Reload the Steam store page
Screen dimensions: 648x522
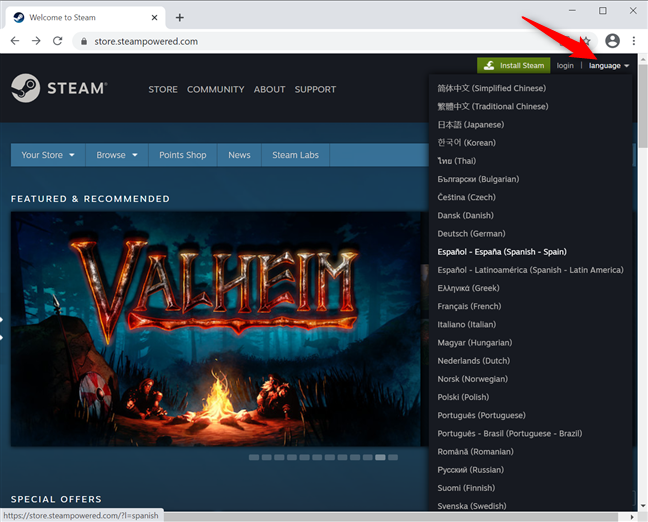(57, 41)
